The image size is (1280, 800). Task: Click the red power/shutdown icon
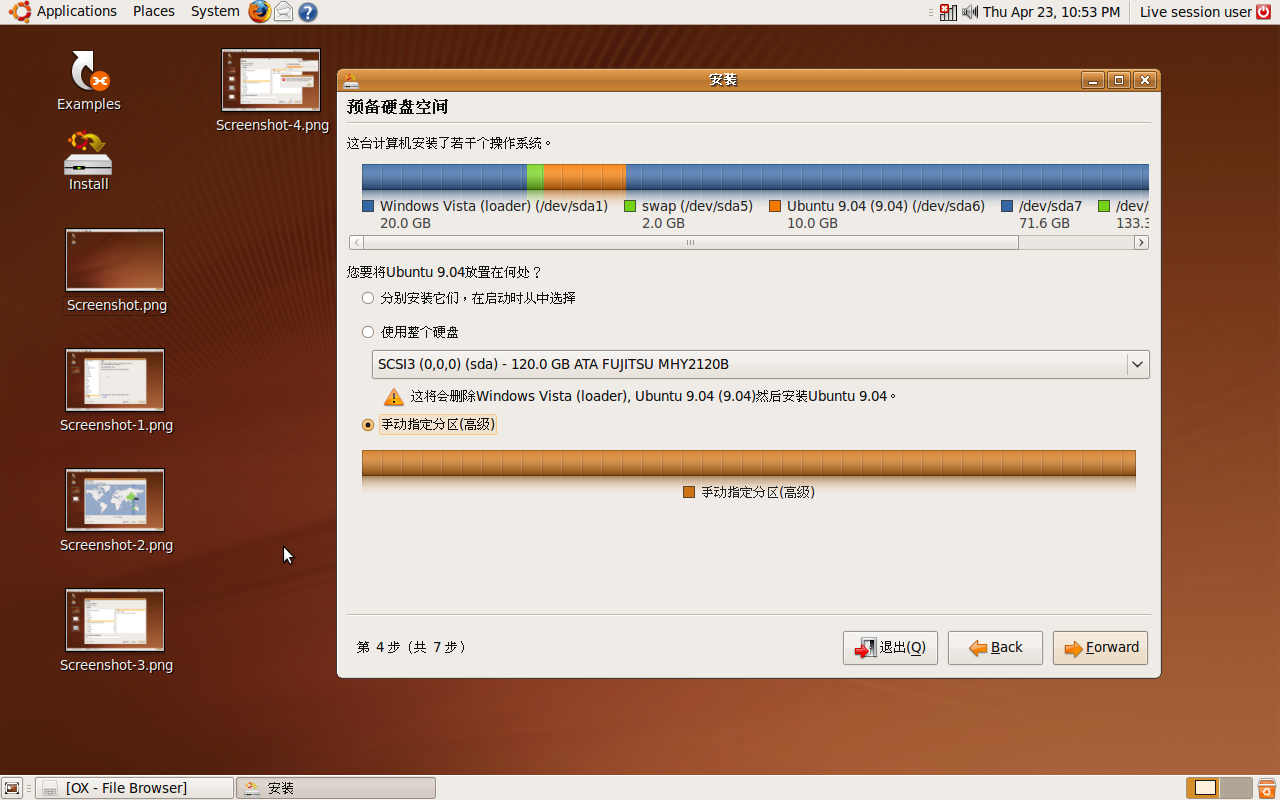[1263, 12]
